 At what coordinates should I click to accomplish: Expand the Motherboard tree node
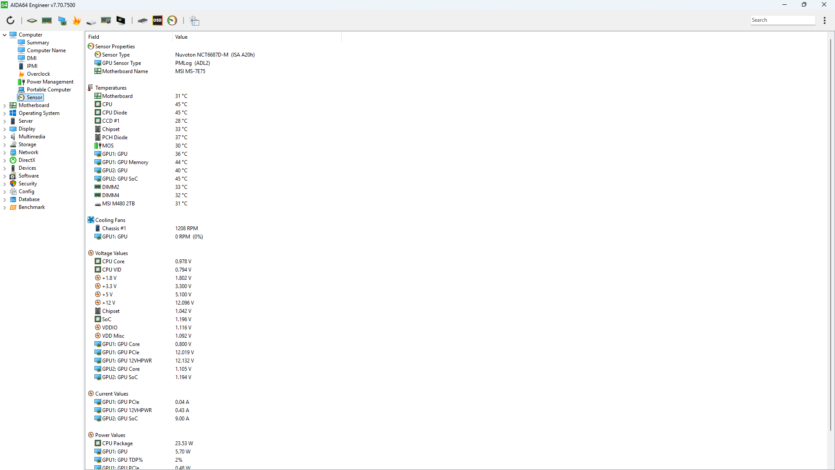point(5,105)
